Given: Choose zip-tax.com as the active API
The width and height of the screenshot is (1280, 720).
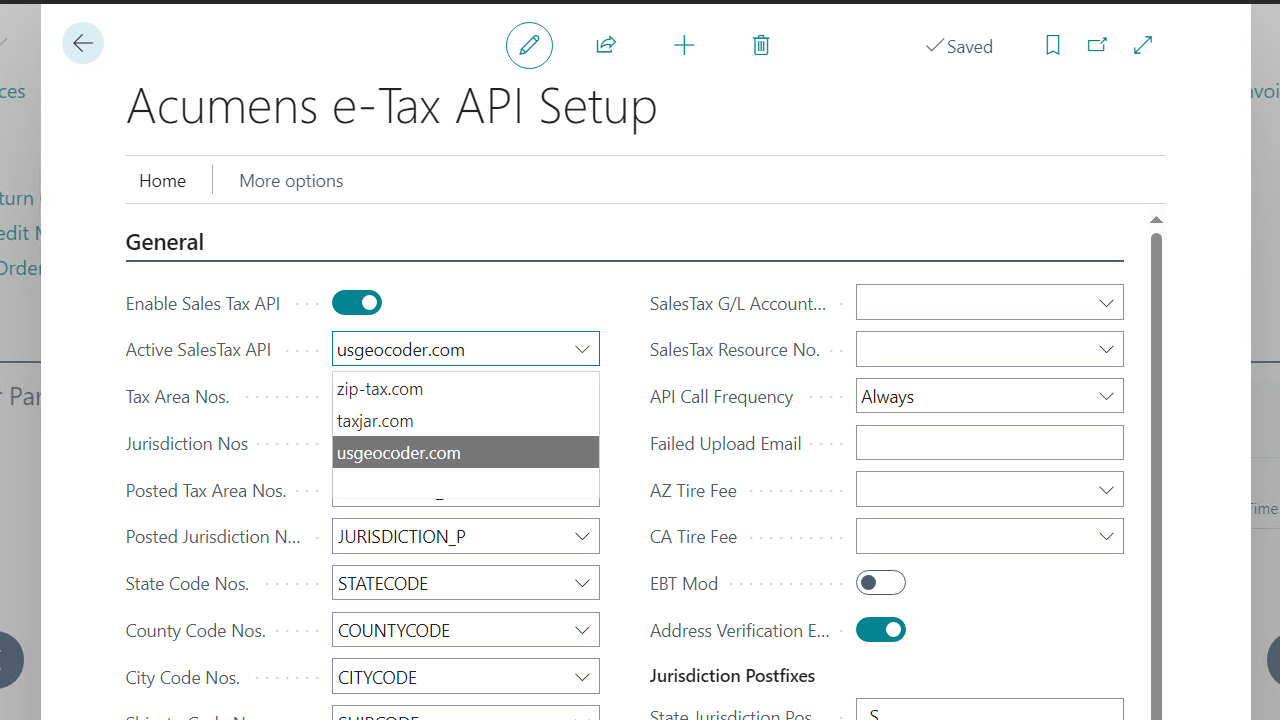Looking at the screenshot, I should pyautogui.click(x=380, y=388).
